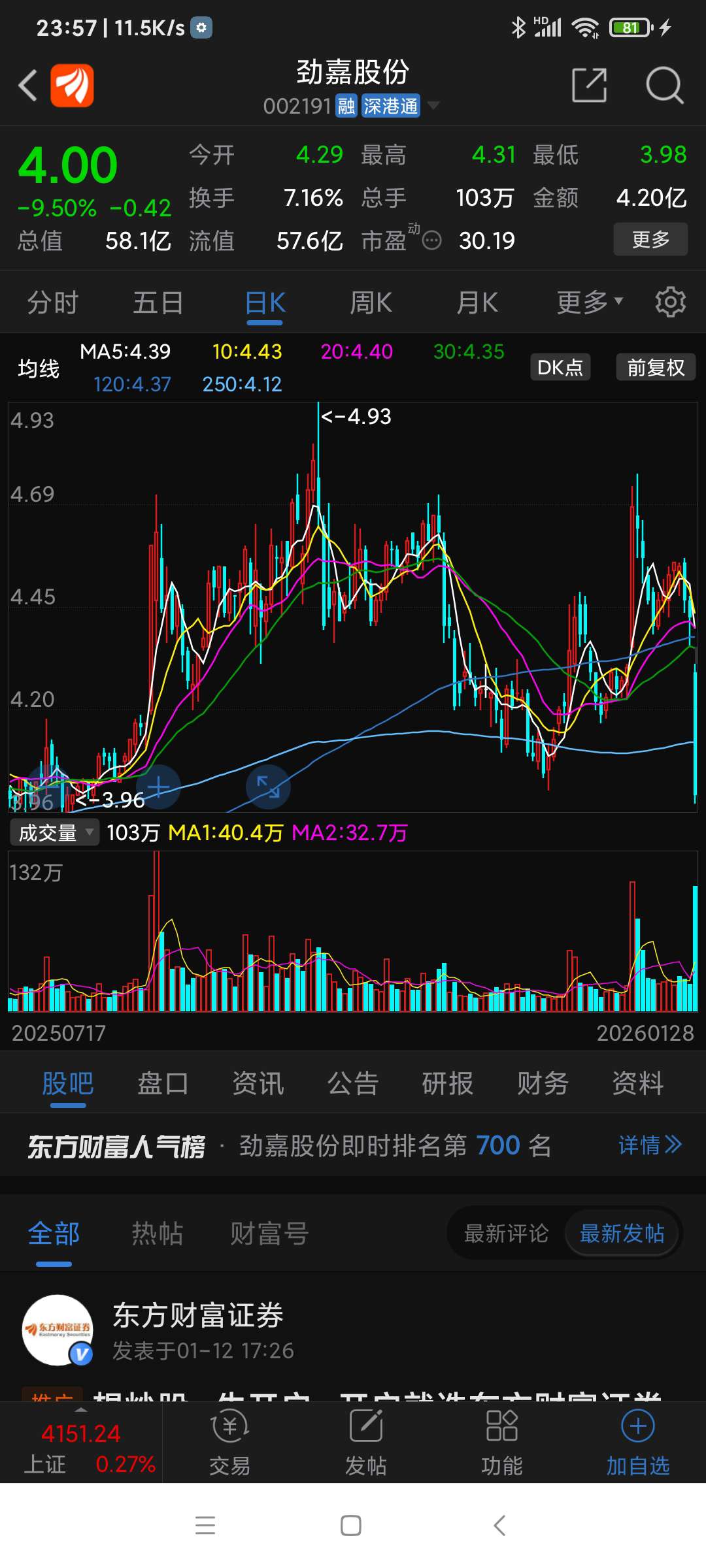Open 前复权 adjustment selector
706x1568 pixels.
coord(656,367)
